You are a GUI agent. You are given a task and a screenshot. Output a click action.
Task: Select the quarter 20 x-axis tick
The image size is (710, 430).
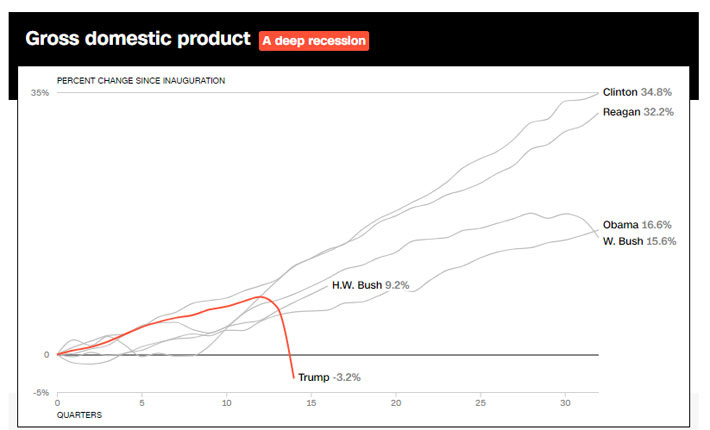(396, 402)
